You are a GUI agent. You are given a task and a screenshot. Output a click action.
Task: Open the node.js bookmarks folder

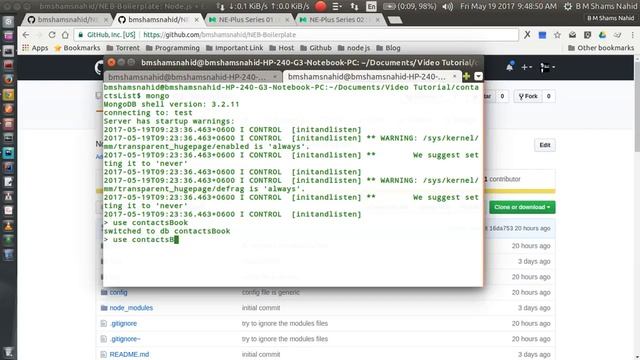(354, 48)
